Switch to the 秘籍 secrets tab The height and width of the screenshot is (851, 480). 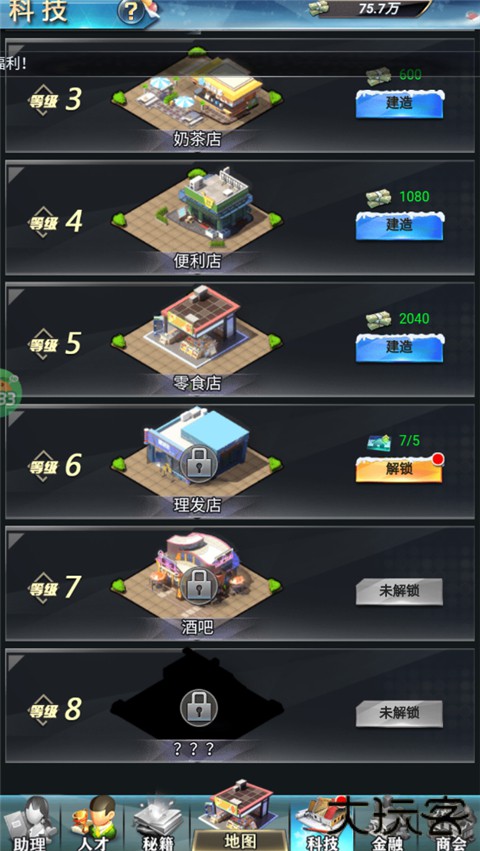coord(157,823)
